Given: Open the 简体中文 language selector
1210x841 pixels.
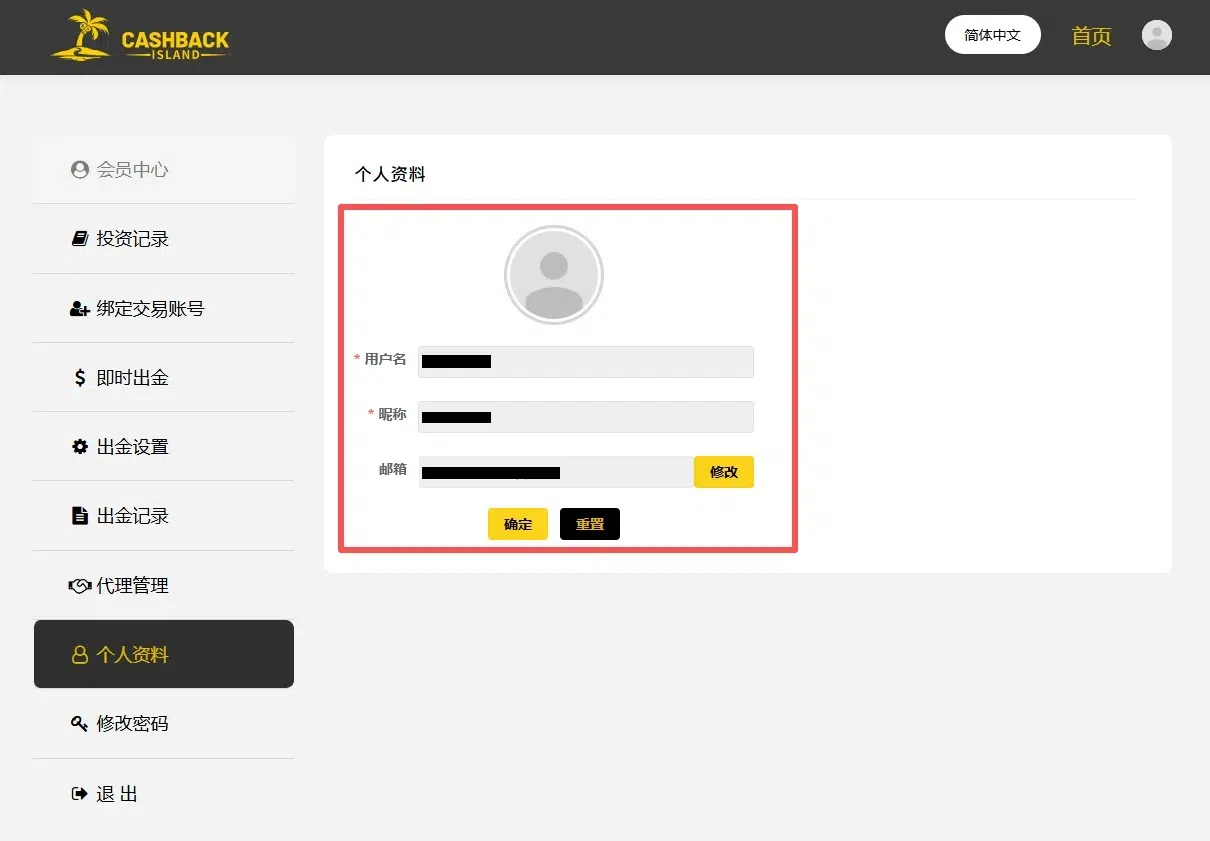Looking at the screenshot, I should (993, 35).
